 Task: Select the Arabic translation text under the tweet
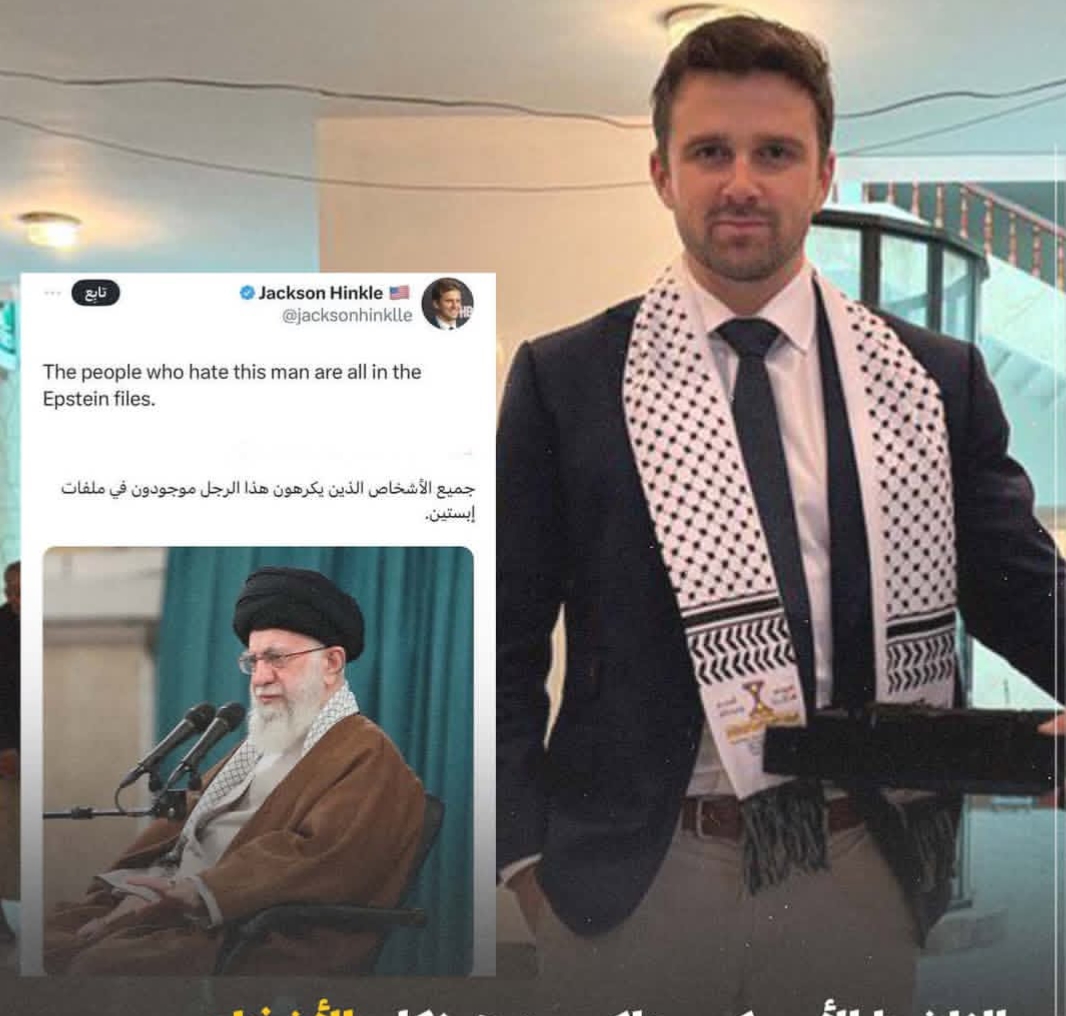click(x=268, y=501)
